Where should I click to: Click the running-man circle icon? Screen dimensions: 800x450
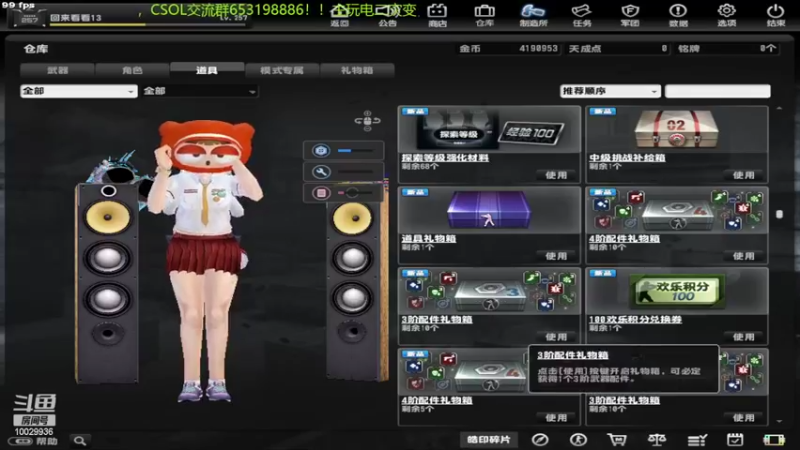tap(578, 440)
